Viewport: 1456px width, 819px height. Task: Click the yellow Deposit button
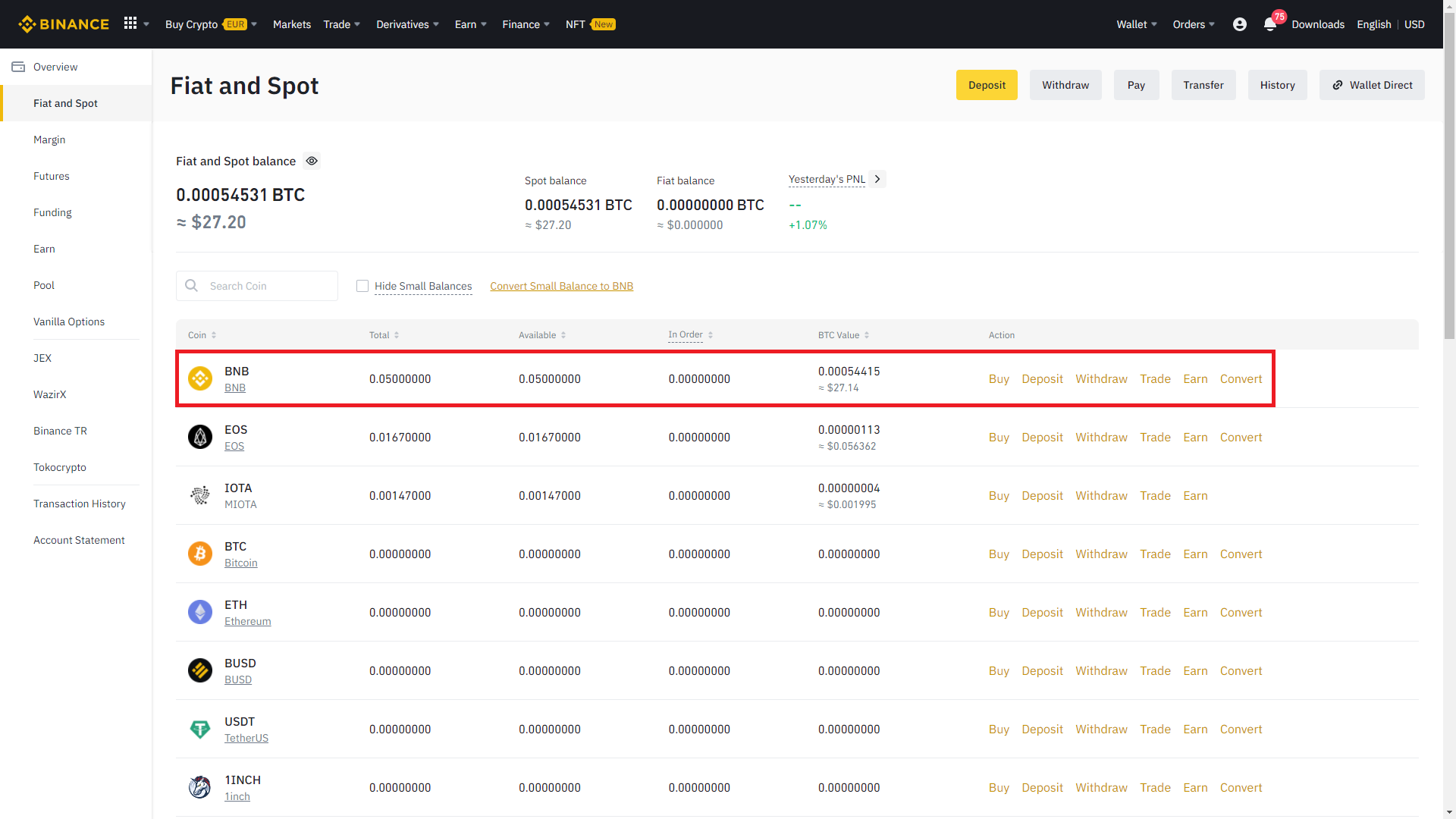(x=987, y=85)
